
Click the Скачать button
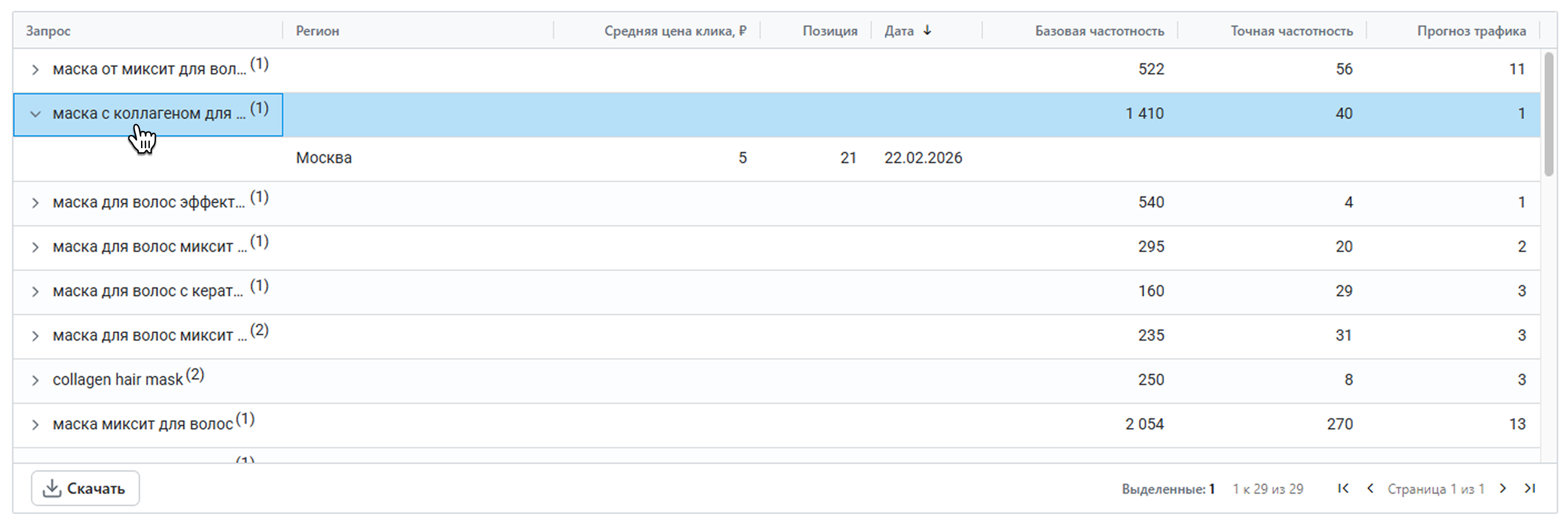85,488
